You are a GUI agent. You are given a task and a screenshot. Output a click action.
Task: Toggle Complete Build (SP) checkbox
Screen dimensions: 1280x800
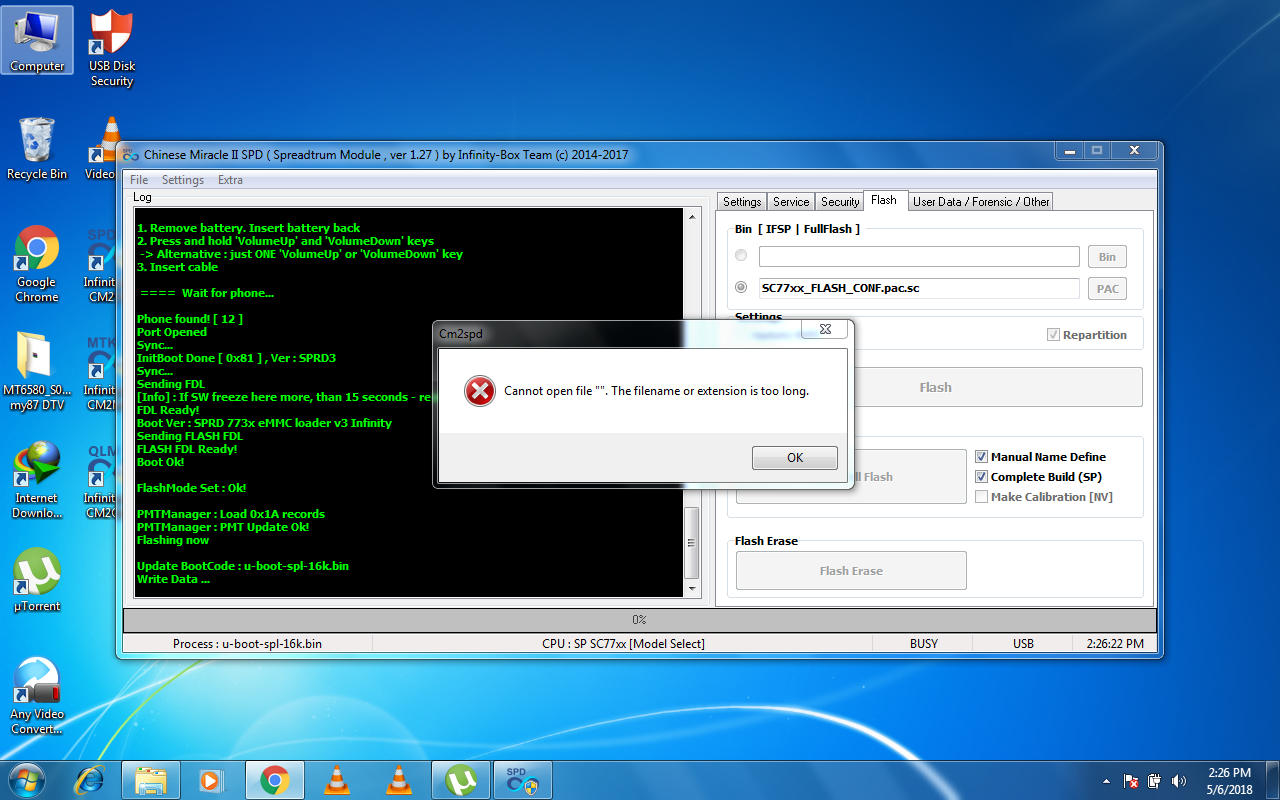pyautogui.click(x=981, y=477)
